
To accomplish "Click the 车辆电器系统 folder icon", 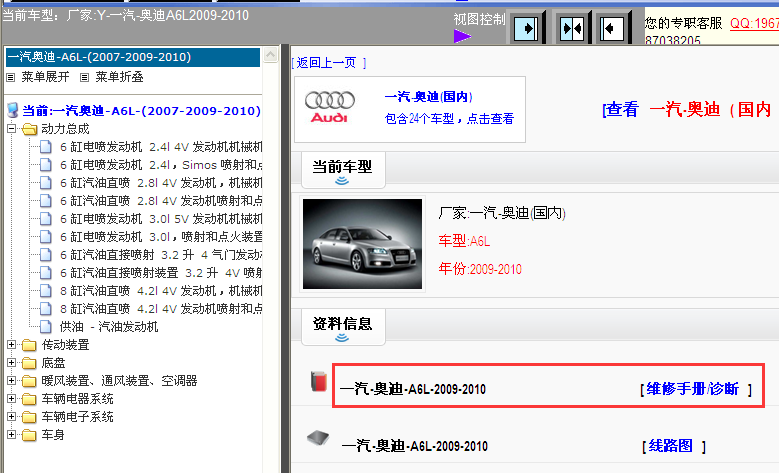I will [29, 399].
